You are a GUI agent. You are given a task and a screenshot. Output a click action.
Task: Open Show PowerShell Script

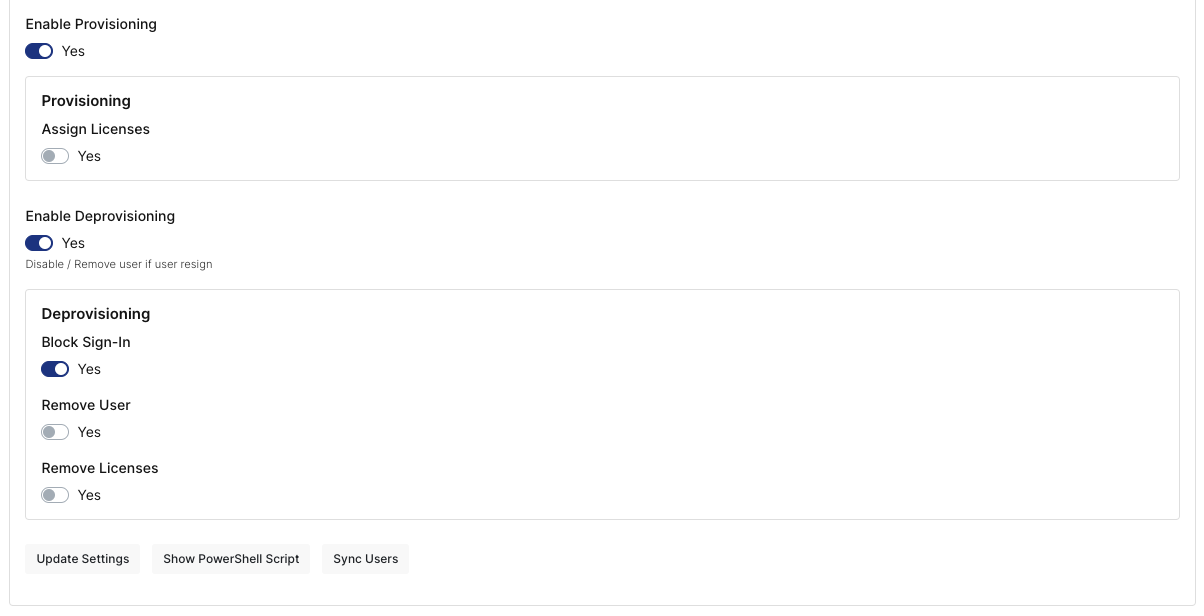point(231,559)
